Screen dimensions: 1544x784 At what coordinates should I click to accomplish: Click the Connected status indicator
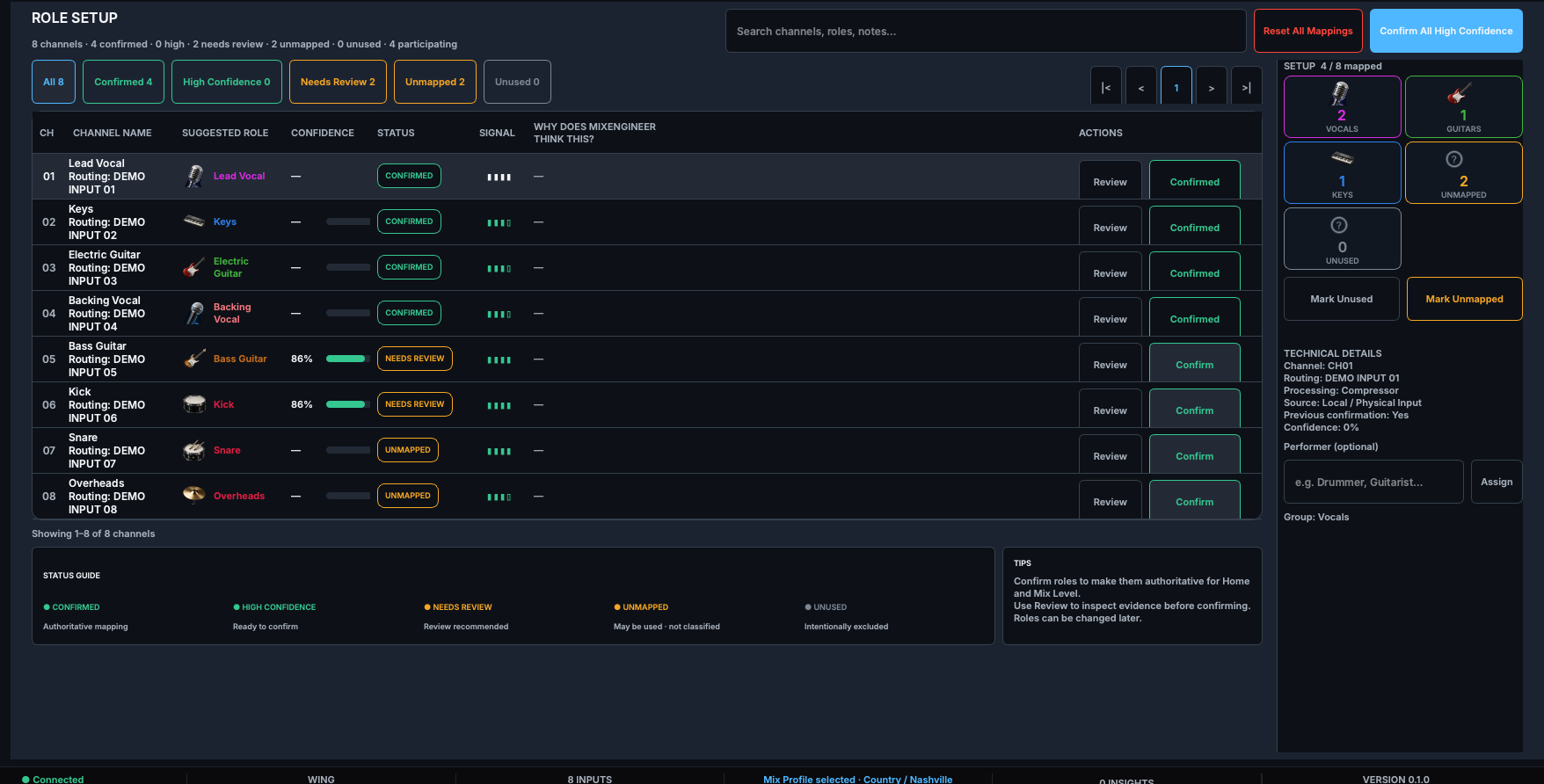click(x=53, y=779)
